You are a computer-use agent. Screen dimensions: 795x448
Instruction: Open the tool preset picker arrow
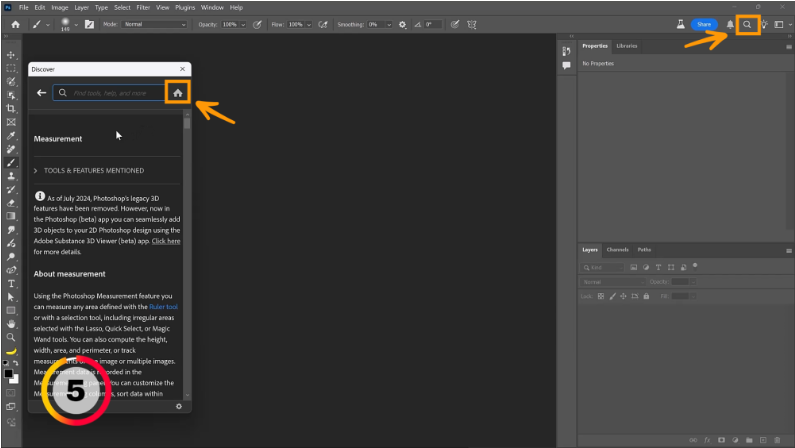[48, 24]
